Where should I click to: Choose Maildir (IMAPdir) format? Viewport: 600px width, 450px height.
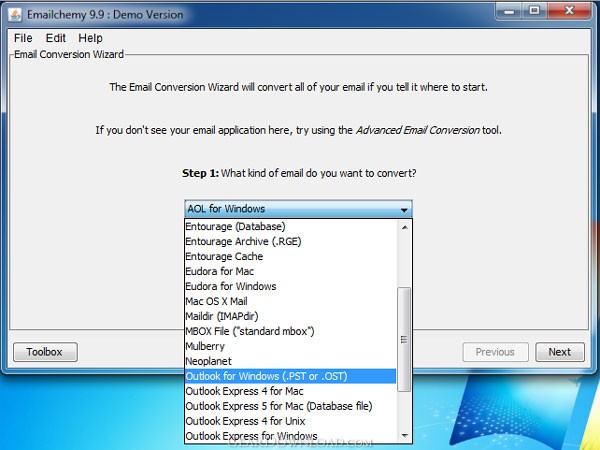pos(290,316)
